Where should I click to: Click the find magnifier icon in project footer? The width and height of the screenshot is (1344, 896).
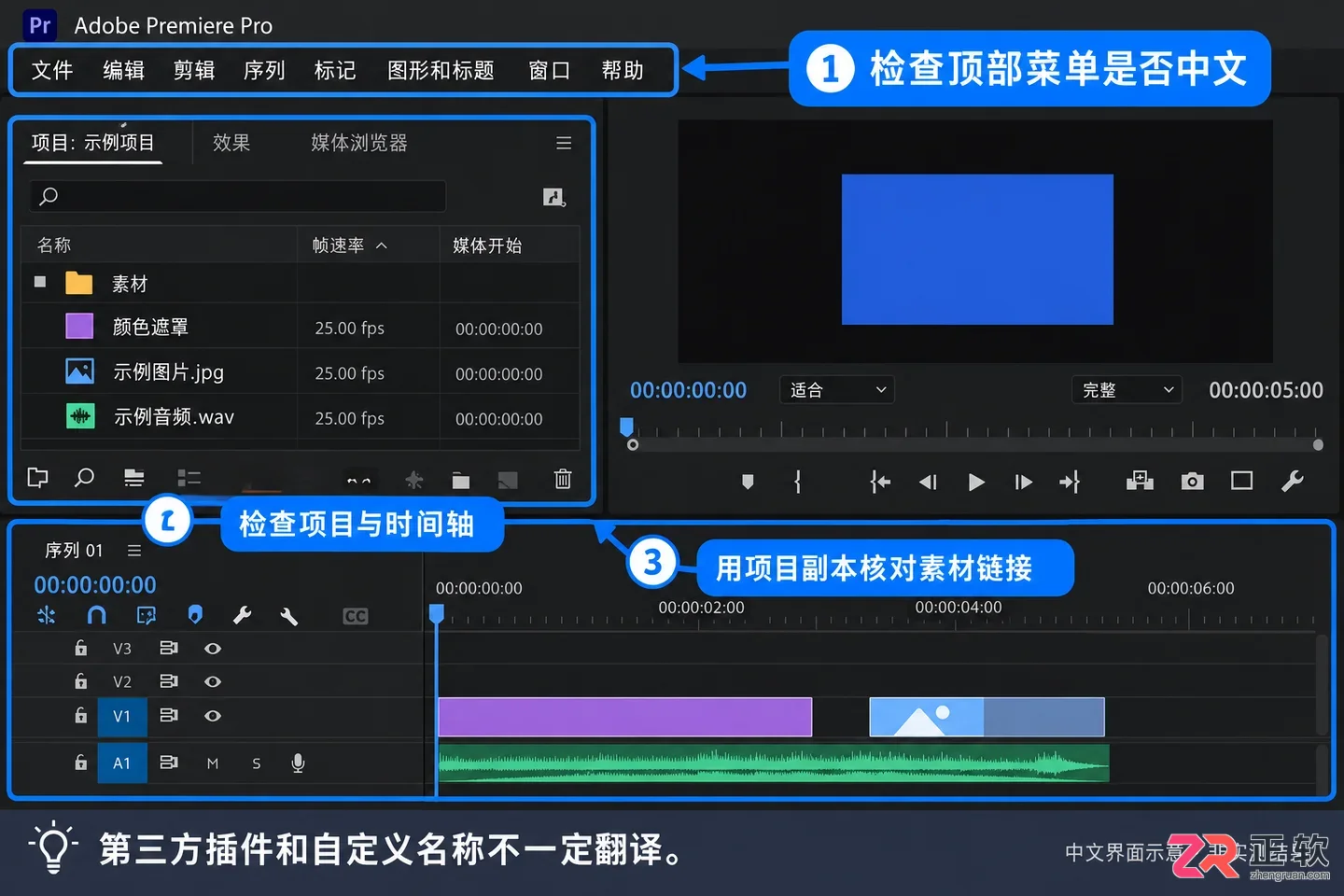[84, 478]
